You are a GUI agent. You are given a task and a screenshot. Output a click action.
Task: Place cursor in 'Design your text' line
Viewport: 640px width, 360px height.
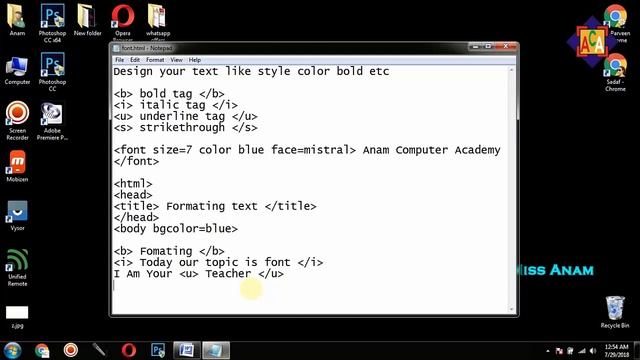(251, 71)
